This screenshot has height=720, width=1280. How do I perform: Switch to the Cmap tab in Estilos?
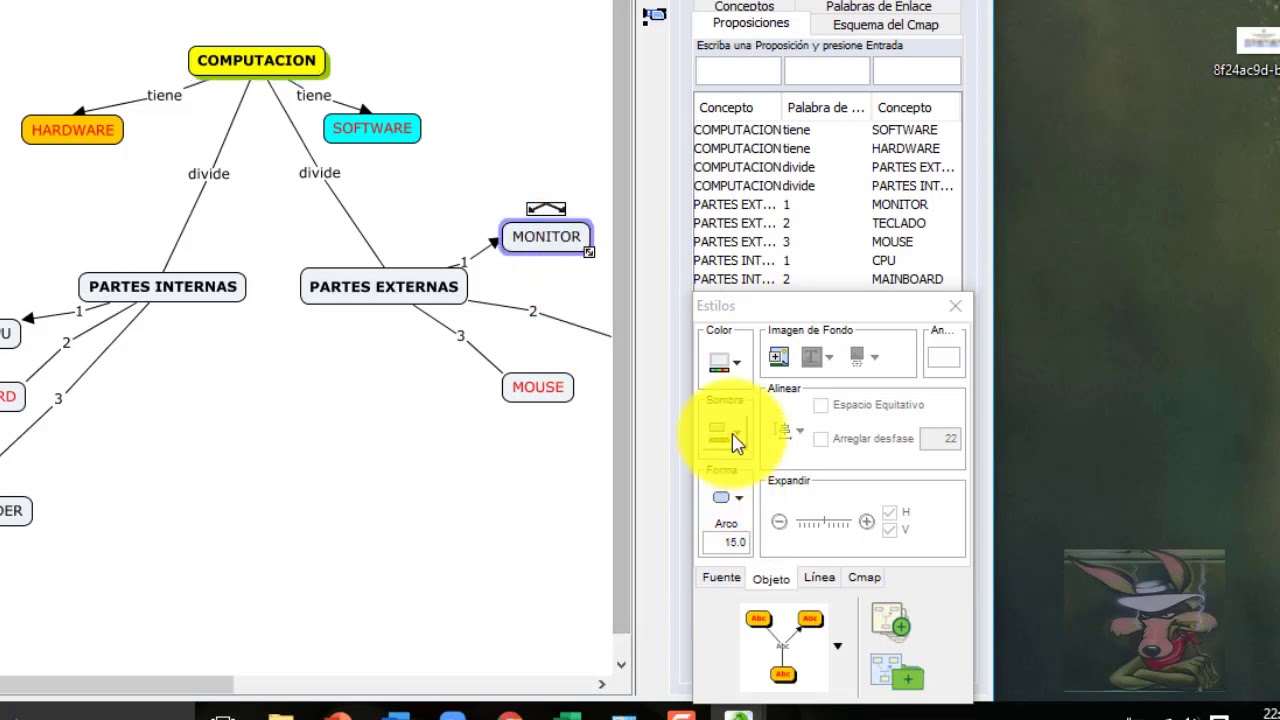(864, 577)
